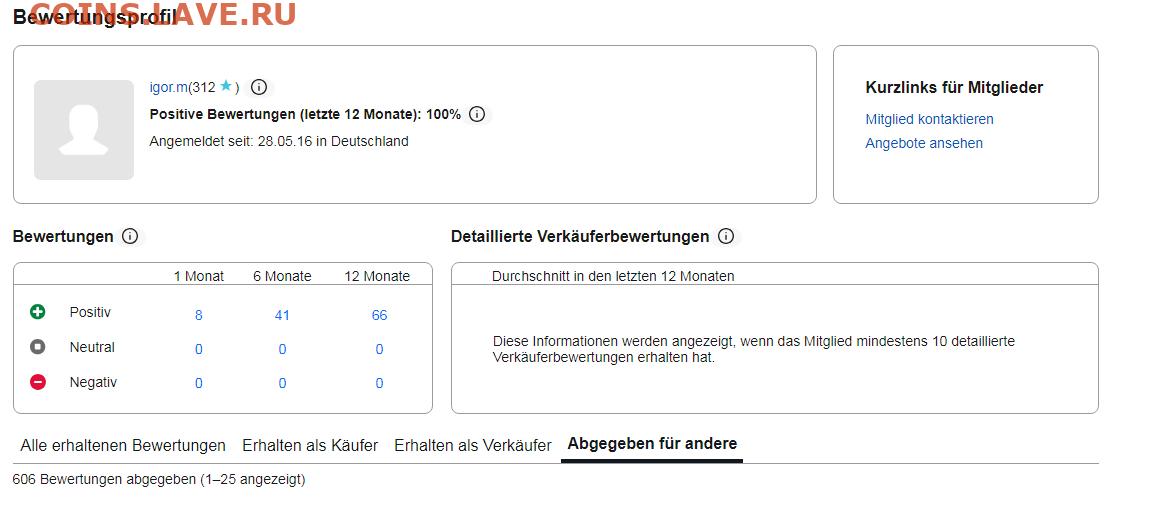Open info icon beside Detaillierte Verkäuferbewertungen
The width and height of the screenshot is (1163, 507).
point(726,236)
